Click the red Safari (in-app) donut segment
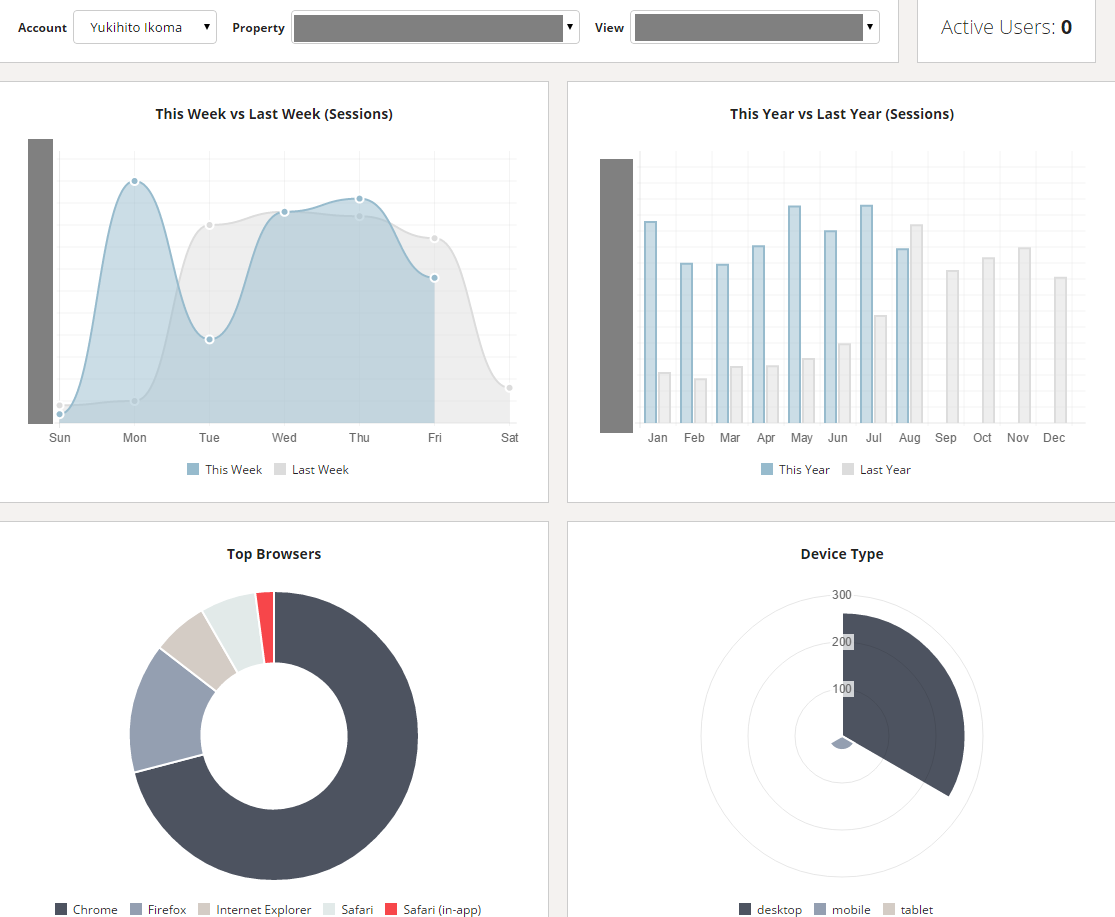The height and width of the screenshot is (917, 1115). (266, 627)
